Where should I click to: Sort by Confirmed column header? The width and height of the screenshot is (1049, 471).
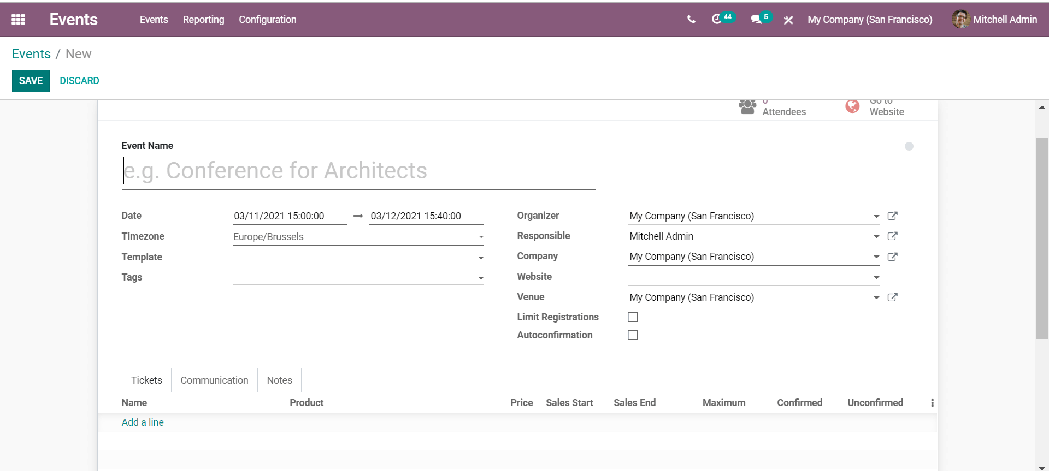[x=799, y=403]
